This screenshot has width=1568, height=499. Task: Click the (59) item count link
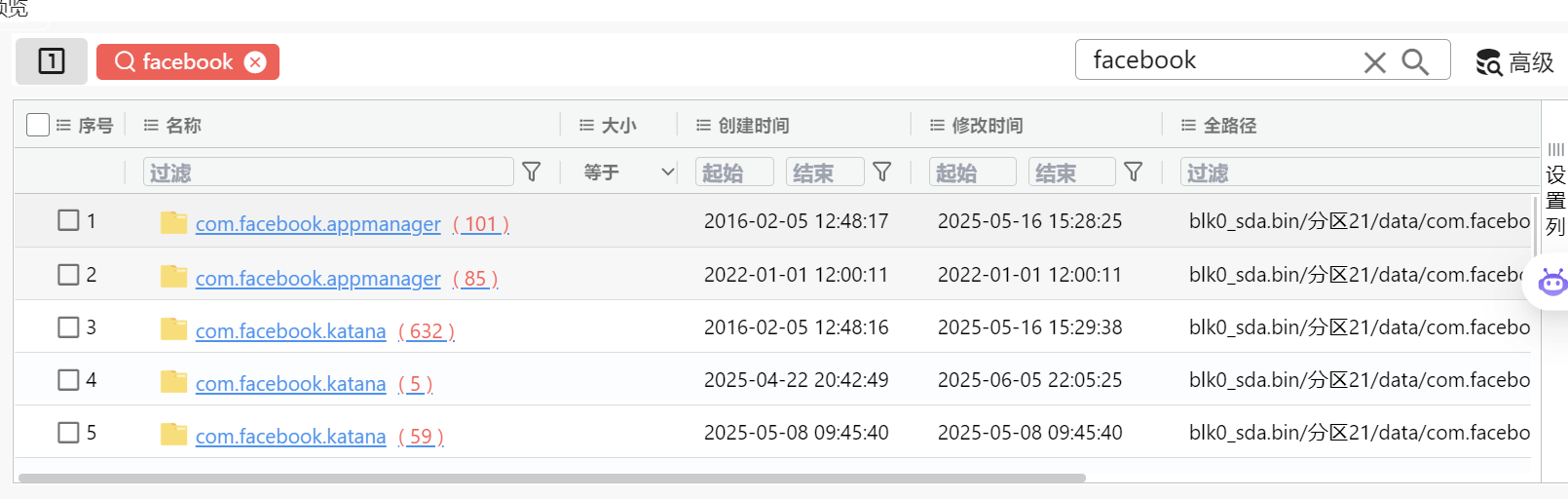point(421,437)
